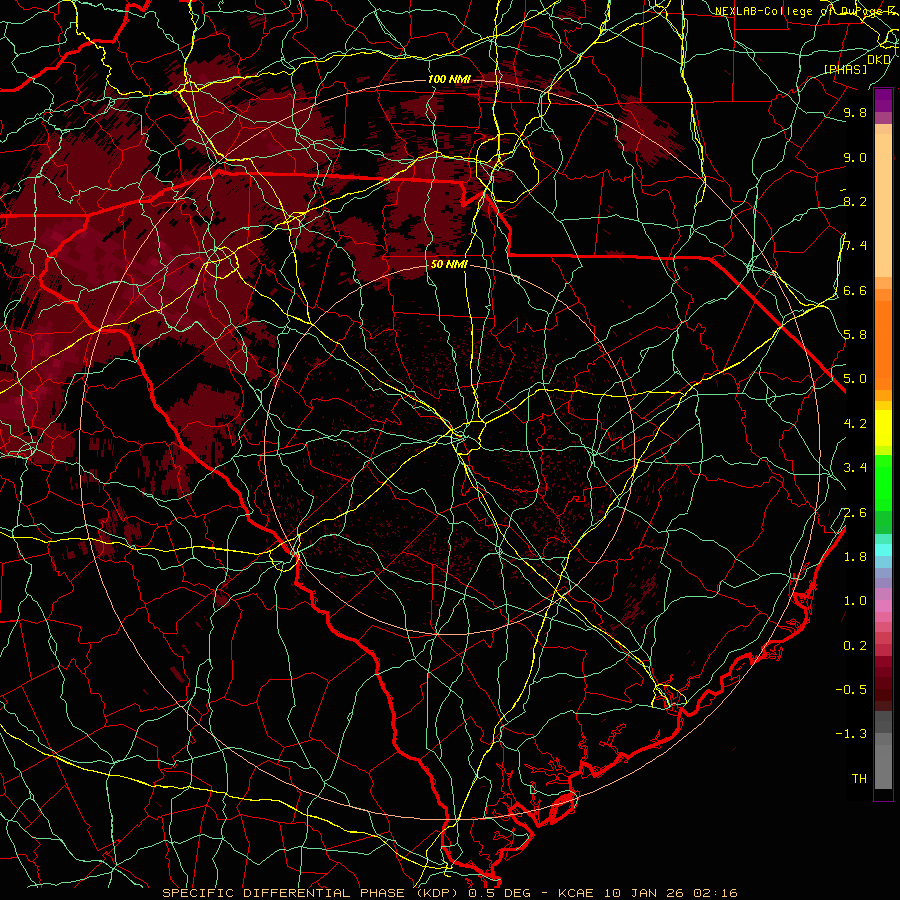Click the 5.8 value on the color scale
This screenshot has width=900, height=900.
855,335
